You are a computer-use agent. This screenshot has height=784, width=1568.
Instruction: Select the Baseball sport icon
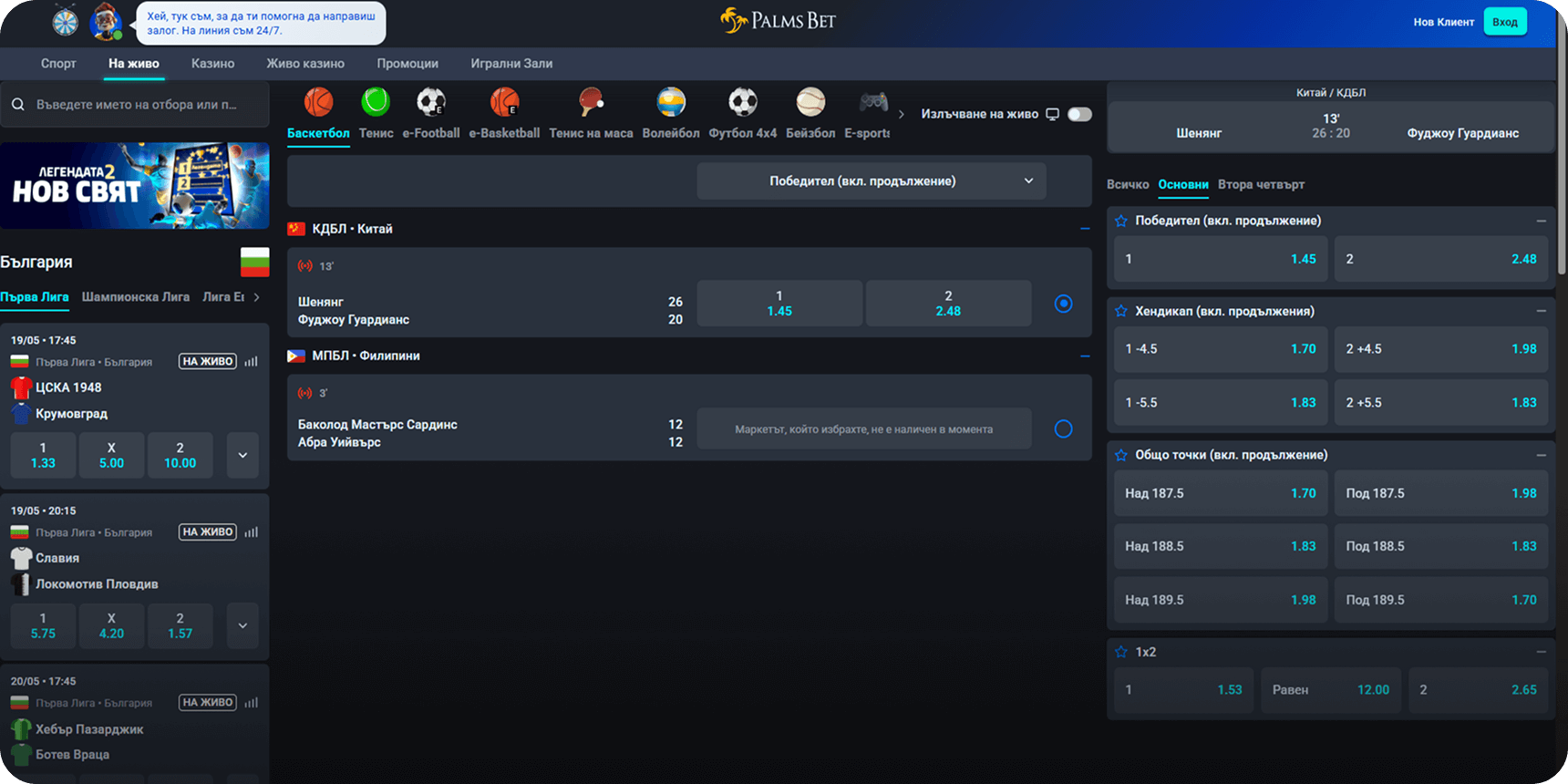pyautogui.click(x=810, y=102)
